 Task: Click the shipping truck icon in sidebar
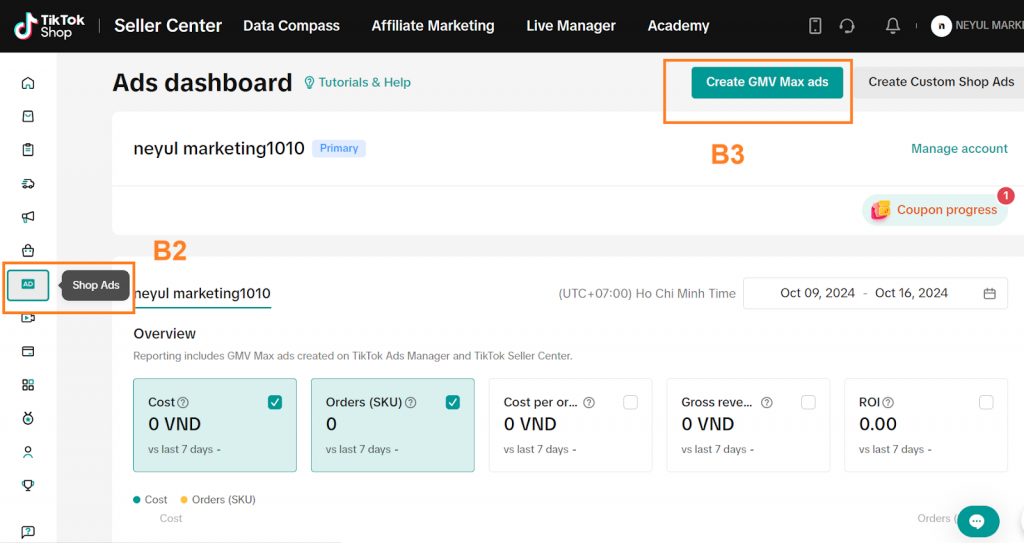(28, 184)
